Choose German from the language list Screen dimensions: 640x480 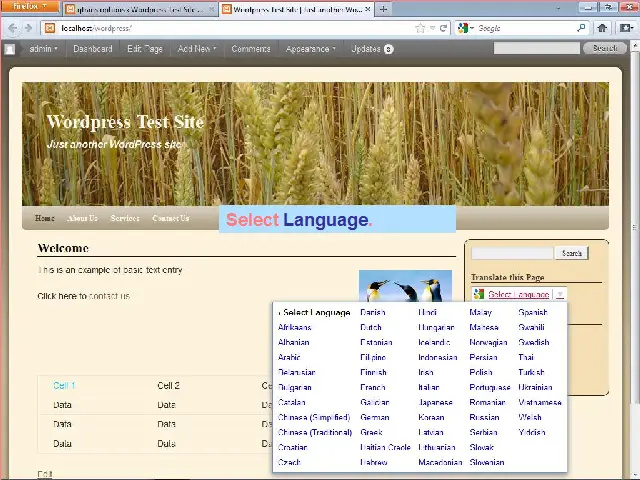375,417
